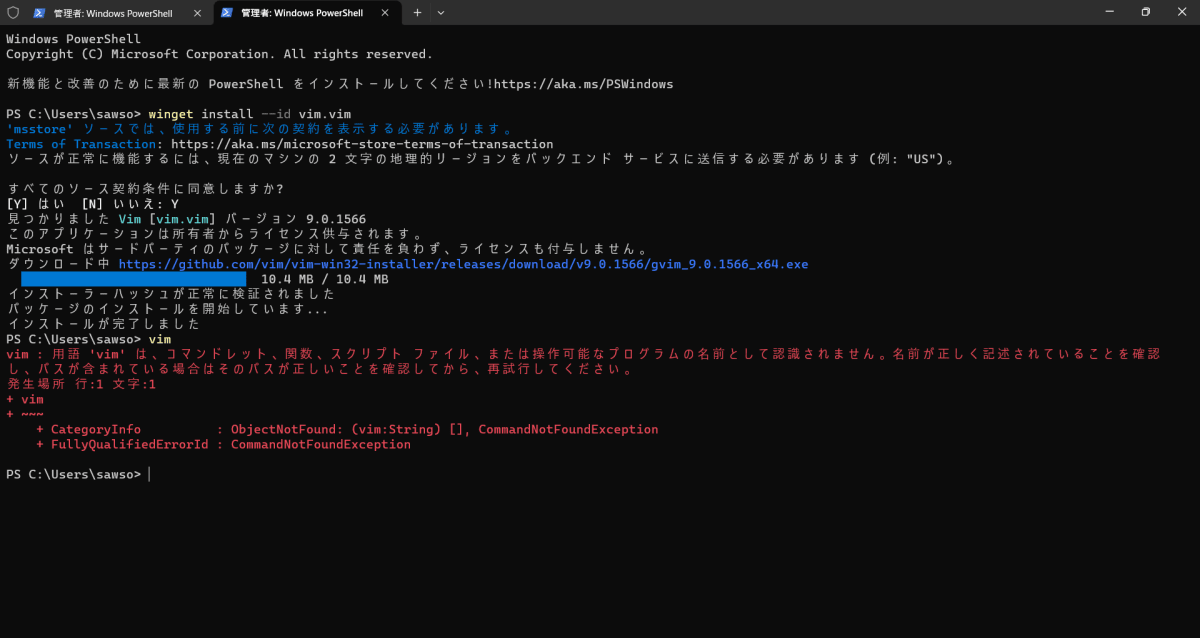The width and height of the screenshot is (1200, 638).
Task: Open a new tab with the plus button
Action: [418, 13]
